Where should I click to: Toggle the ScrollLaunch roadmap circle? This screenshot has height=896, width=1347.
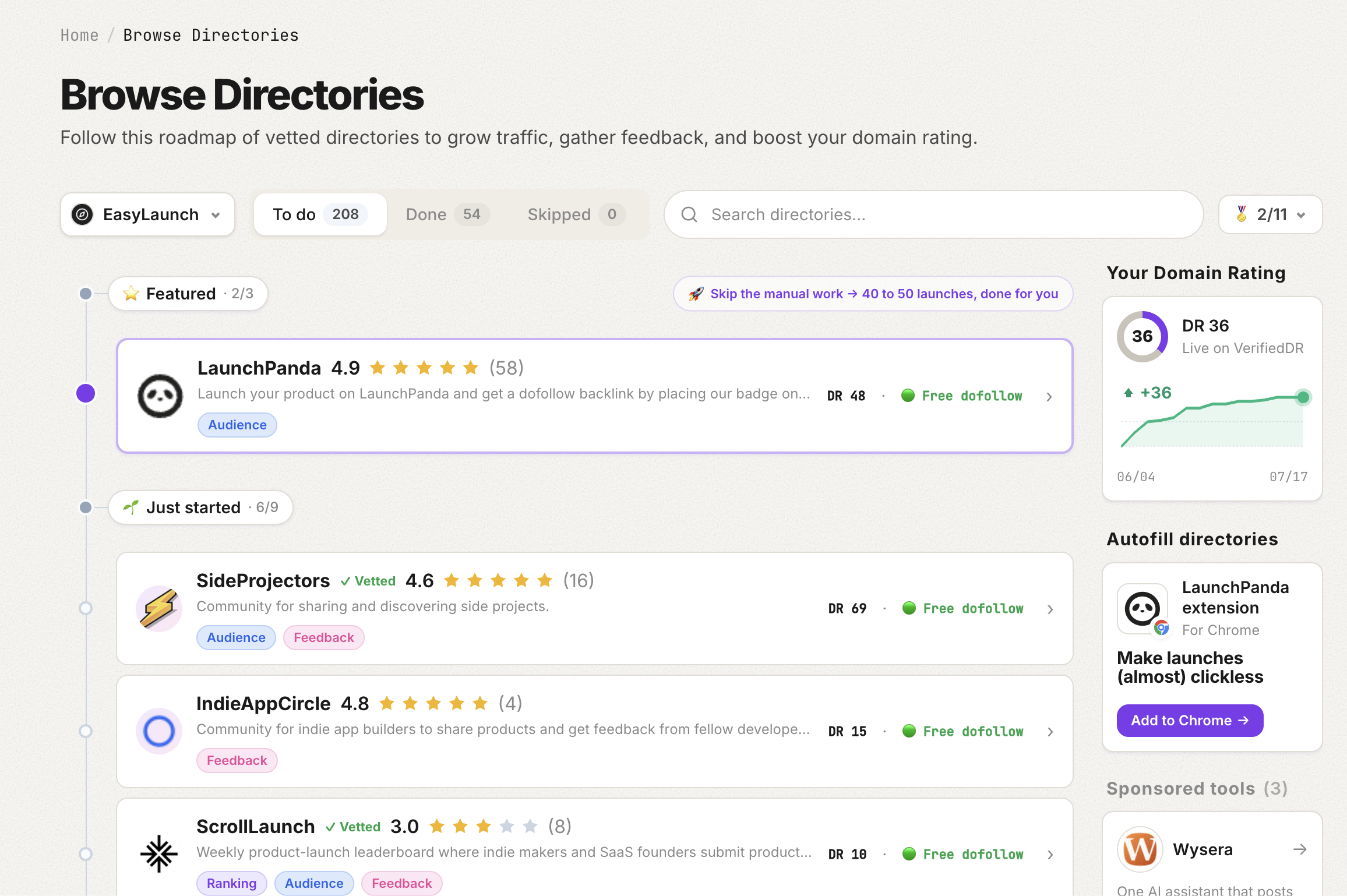pyautogui.click(x=86, y=854)
